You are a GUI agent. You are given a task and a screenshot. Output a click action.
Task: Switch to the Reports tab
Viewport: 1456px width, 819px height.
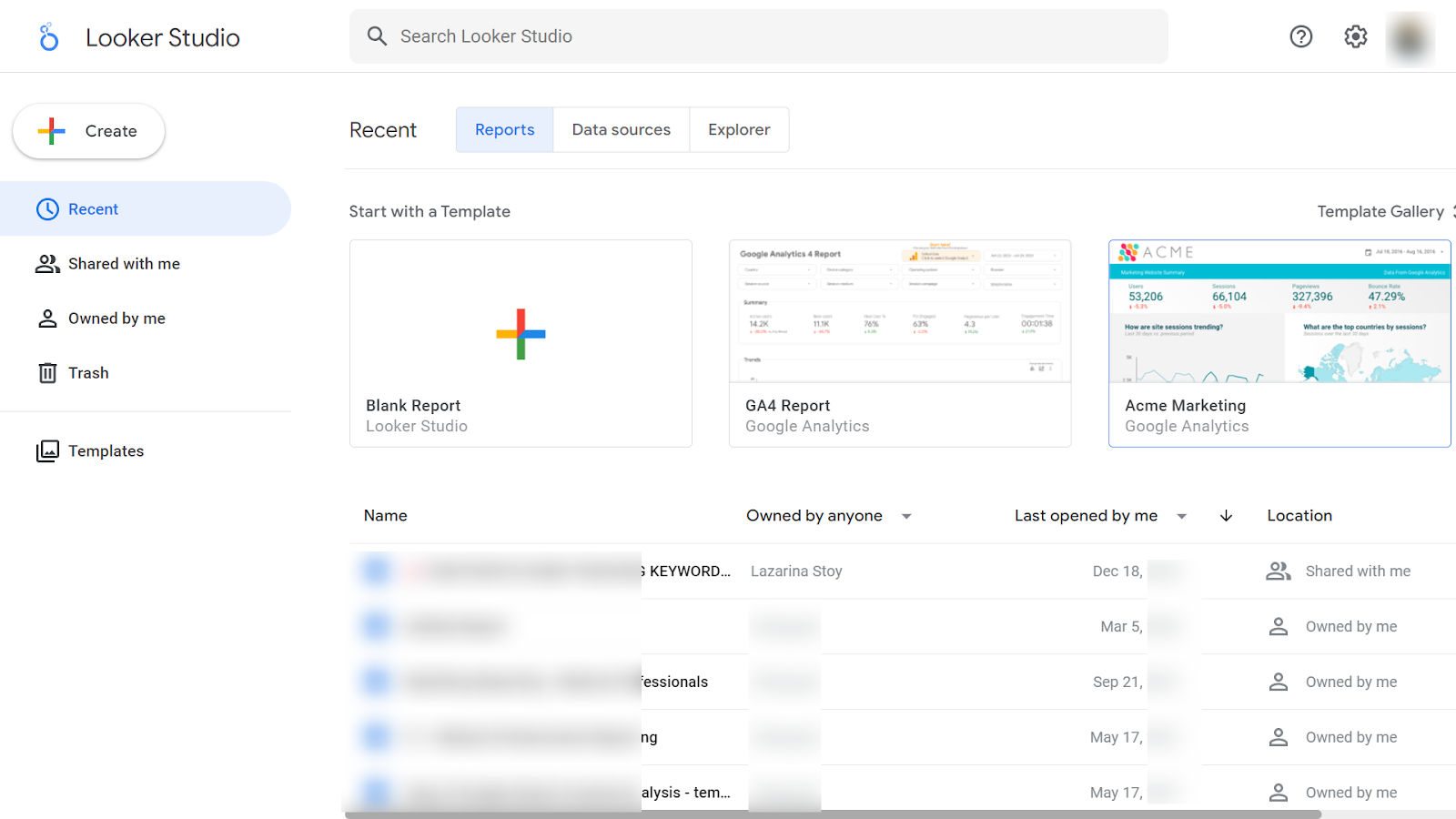coord(505,130)
